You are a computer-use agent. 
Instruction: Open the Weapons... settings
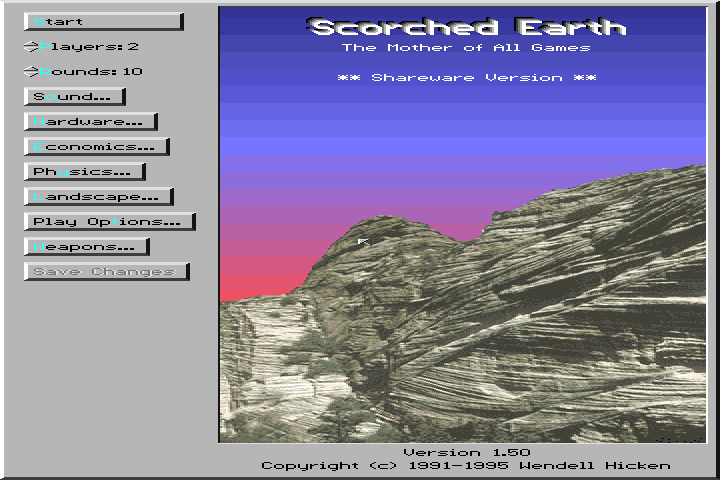pyautogui.click(x=86, y=247)
